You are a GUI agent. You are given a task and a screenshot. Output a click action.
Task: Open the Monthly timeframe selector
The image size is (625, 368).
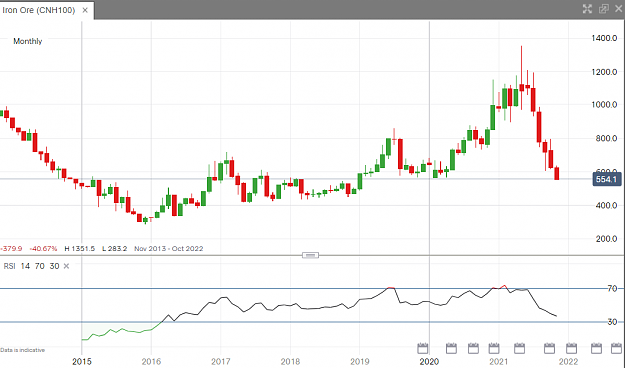point(28,41)
